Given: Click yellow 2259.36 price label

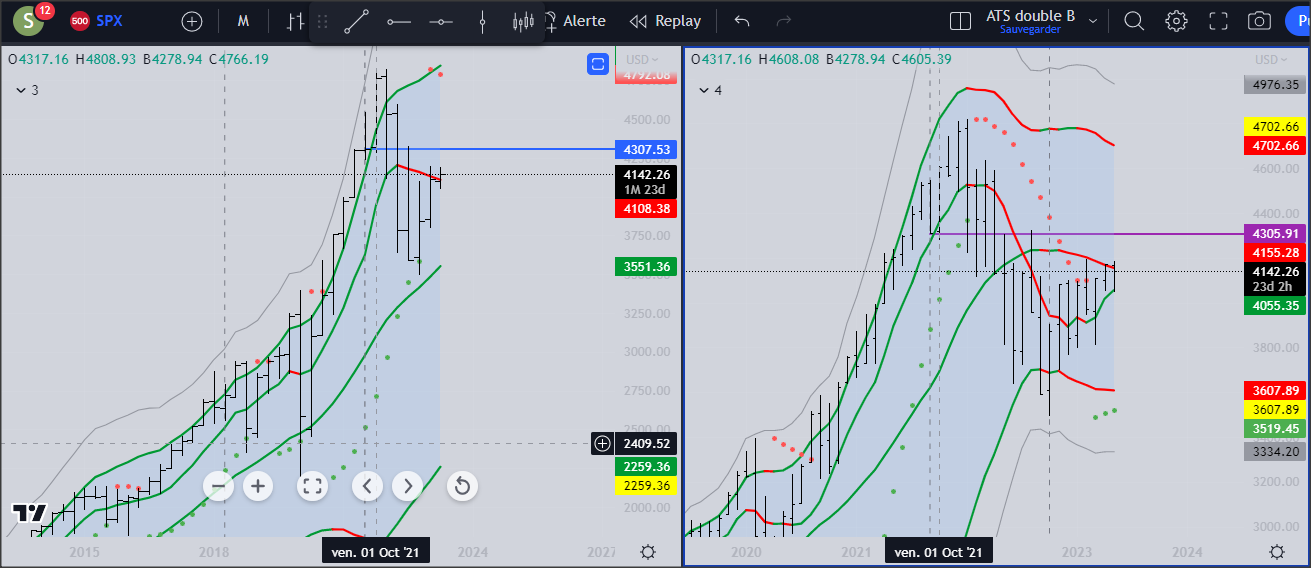Looking at the screenshot, I should click(x=648, y=485).
